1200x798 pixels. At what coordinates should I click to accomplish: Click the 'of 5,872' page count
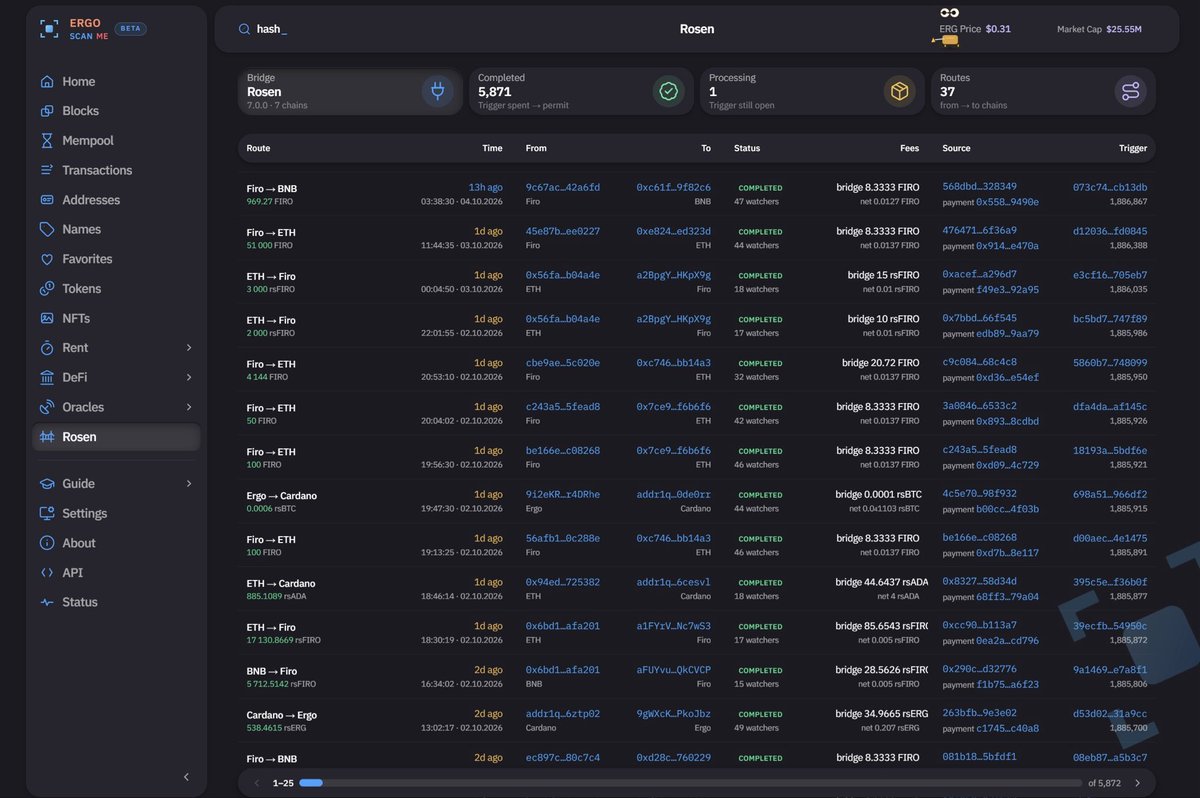pos(1104,783)
